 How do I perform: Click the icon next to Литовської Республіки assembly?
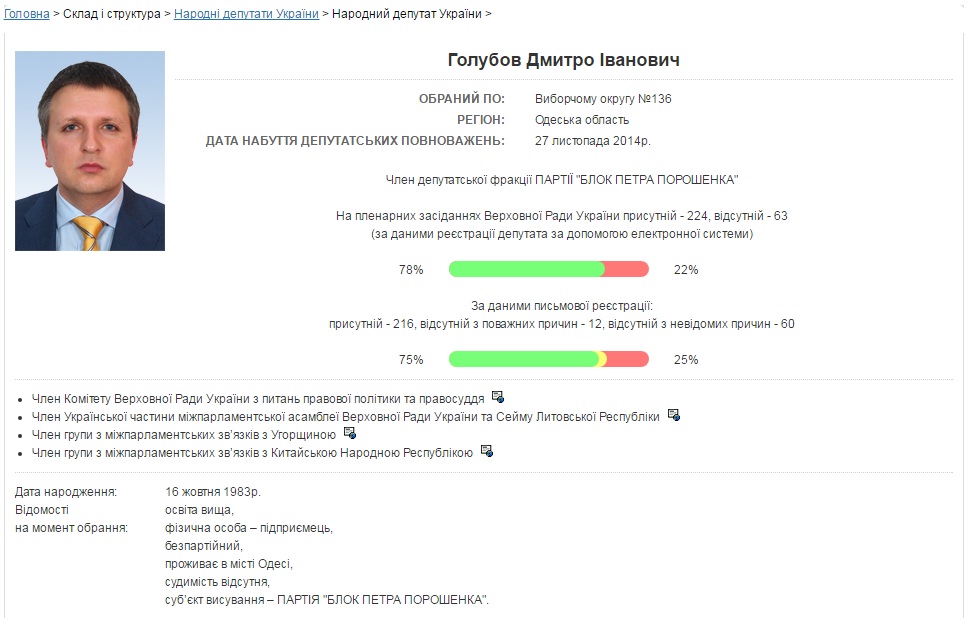click(673, 415)
